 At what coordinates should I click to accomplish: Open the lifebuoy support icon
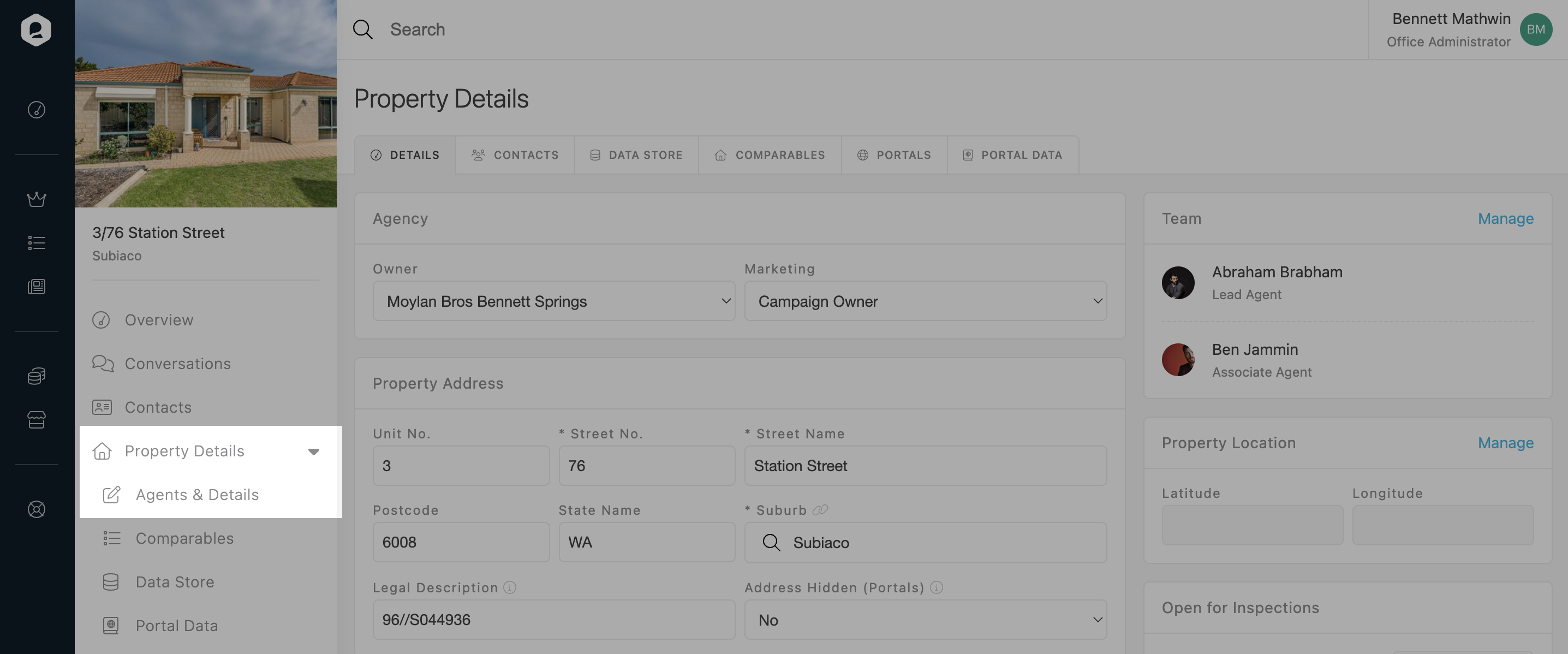pyautogui.click(x=37, y=509)
